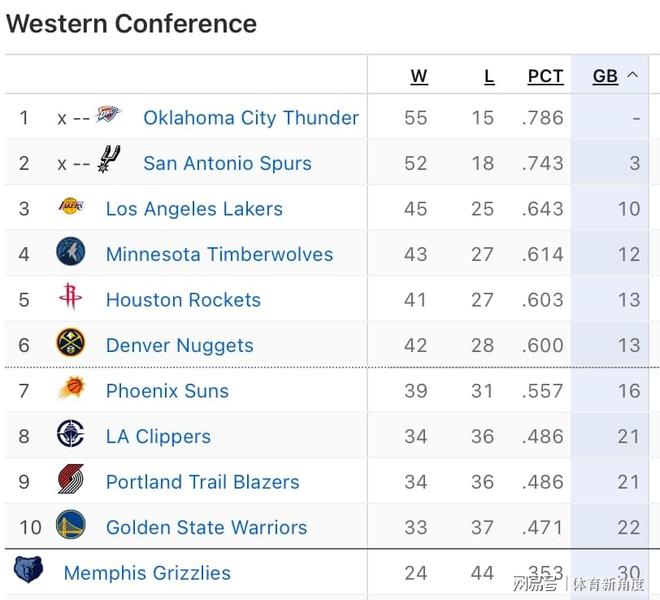Click the Portland Trail Blazers logo
The height and width of the screenshot is (600, 660).
[71, 480]
